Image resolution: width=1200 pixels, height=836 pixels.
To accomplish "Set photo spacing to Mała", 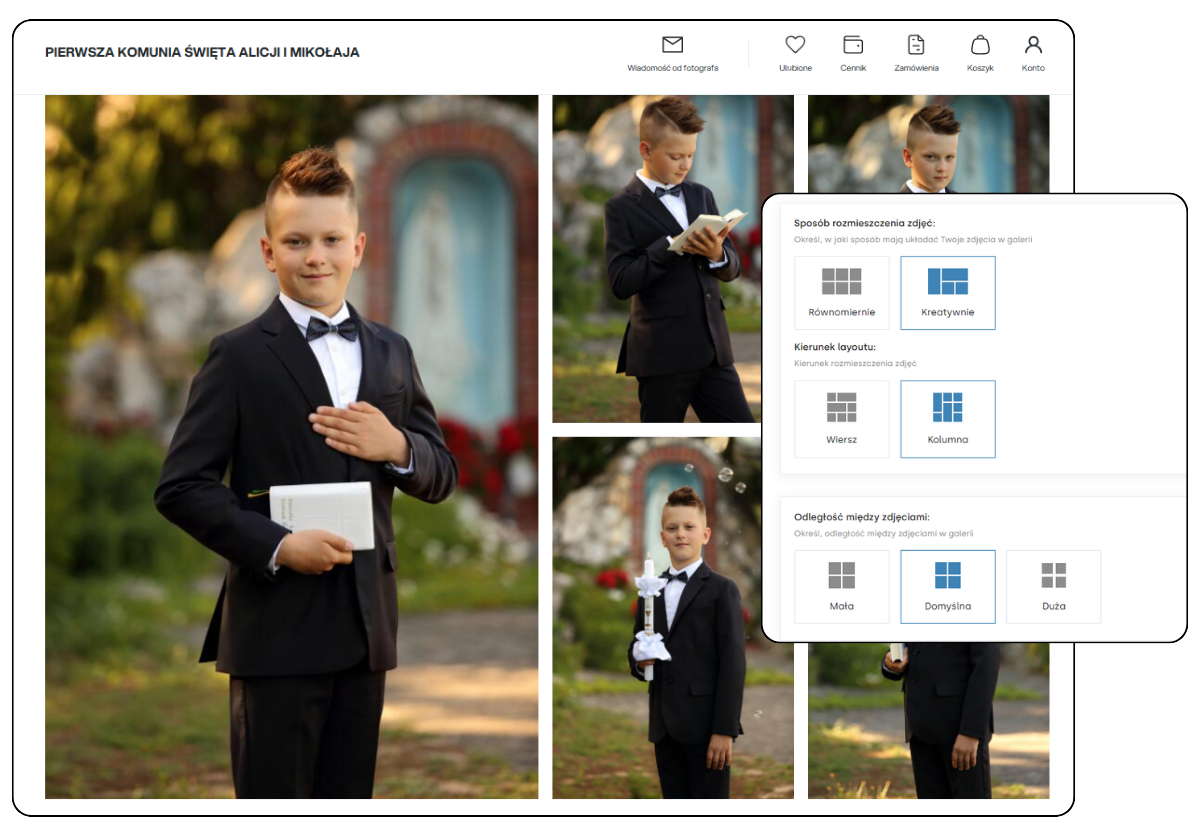I will (x=841, y=586).
